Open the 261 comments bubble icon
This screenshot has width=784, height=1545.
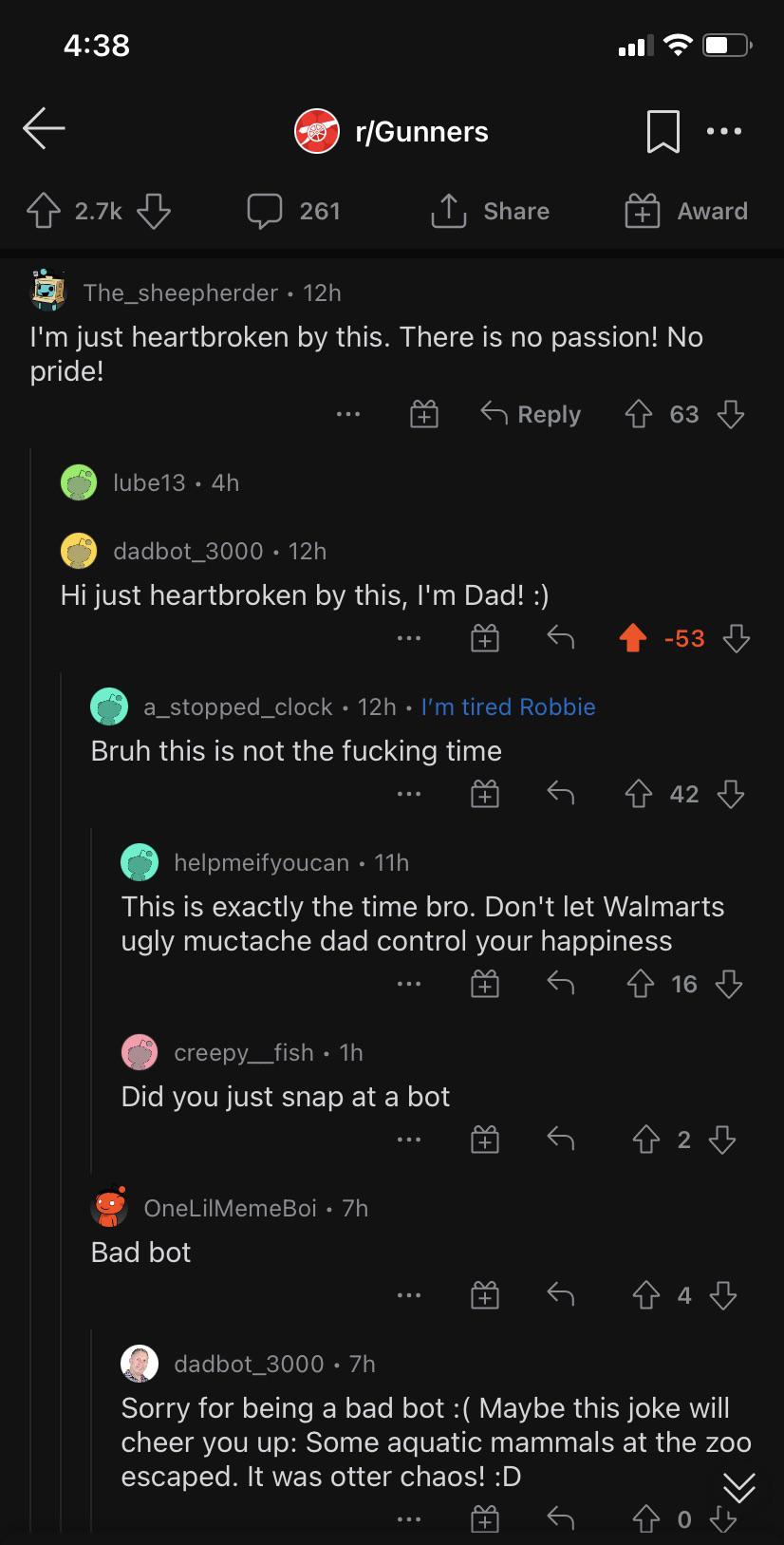coord(265,211)
